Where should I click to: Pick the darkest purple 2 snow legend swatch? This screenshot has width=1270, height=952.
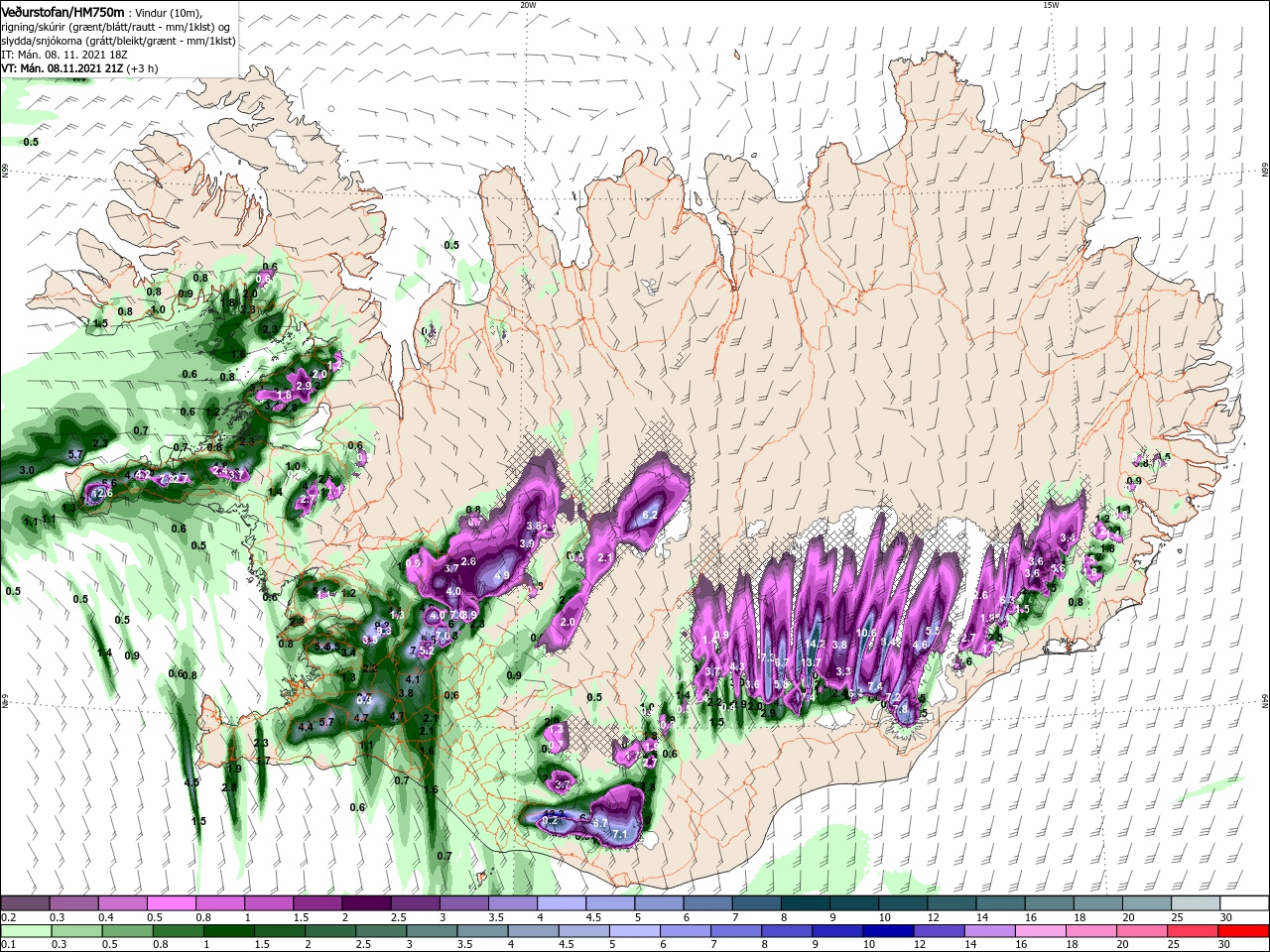[x=365, y=903]
